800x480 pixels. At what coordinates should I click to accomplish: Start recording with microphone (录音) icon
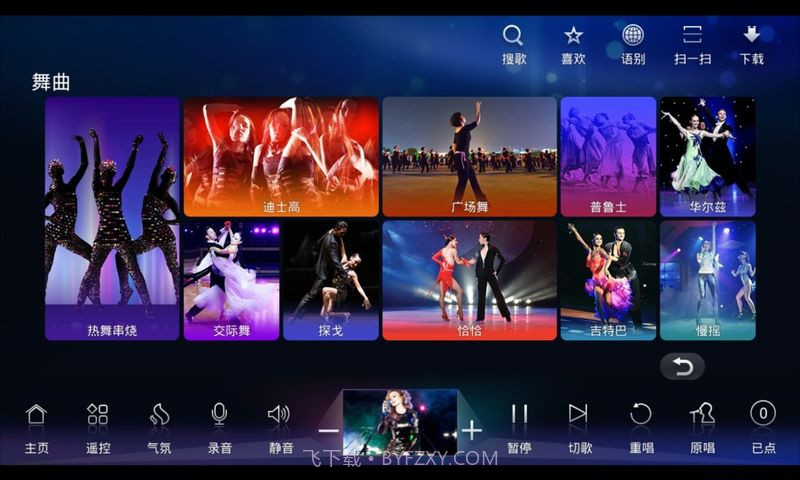219,416
